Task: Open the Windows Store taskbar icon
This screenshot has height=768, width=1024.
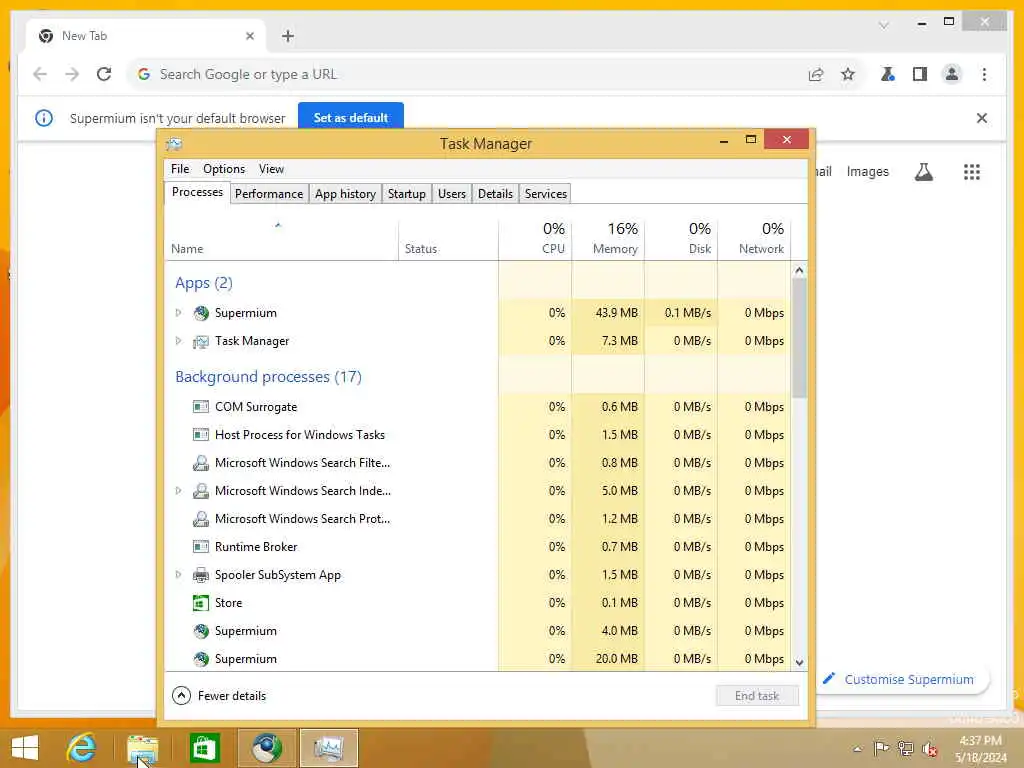Action: coord(204,748)
